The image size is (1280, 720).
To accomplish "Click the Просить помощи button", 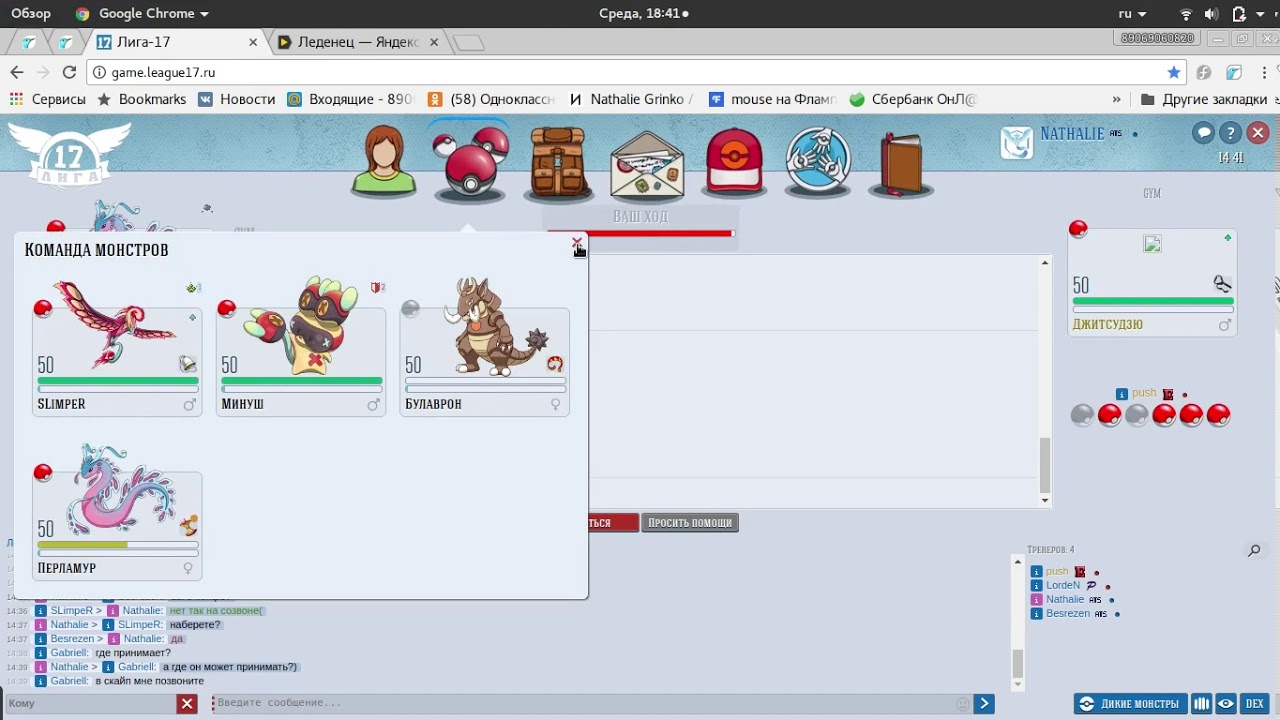I will coord(690,523).
